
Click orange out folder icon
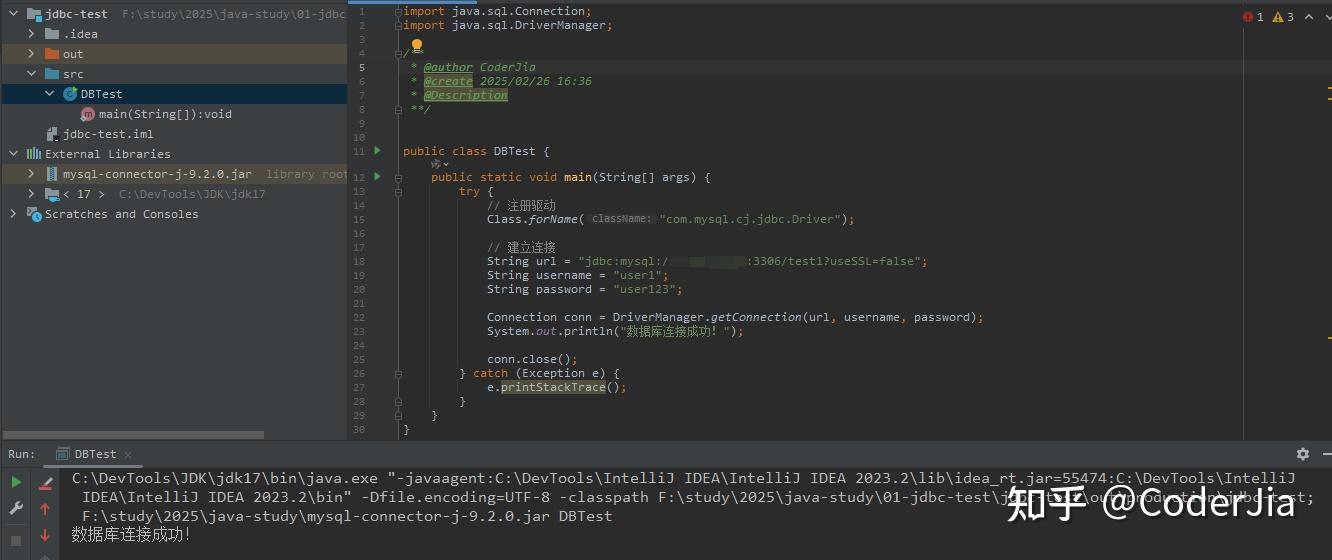click(52, 54)
